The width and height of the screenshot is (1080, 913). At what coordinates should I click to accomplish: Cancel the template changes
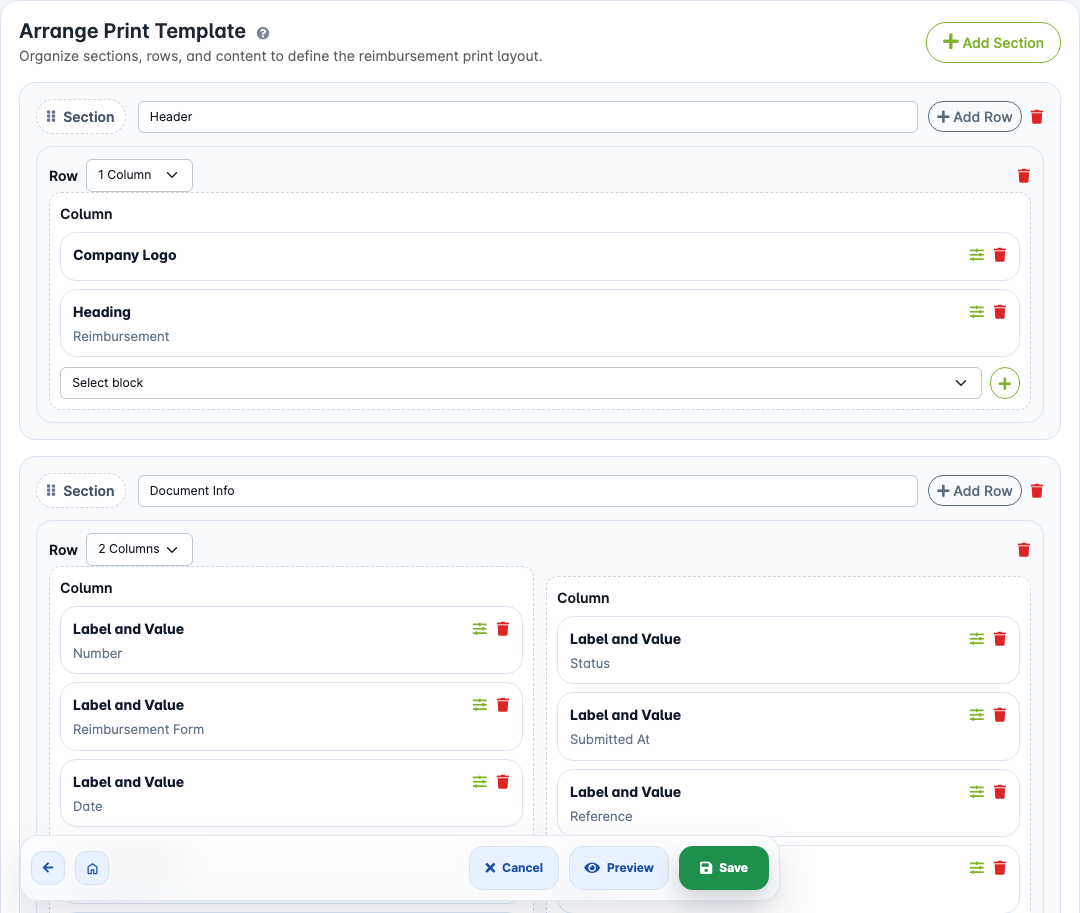point(514,868)
